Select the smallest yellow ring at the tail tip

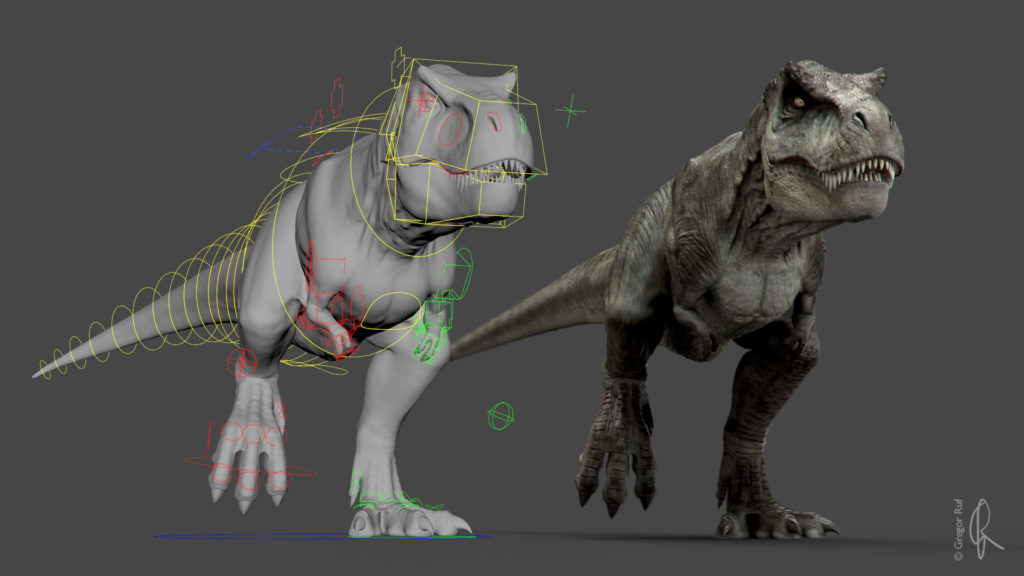tap(44, 369)
